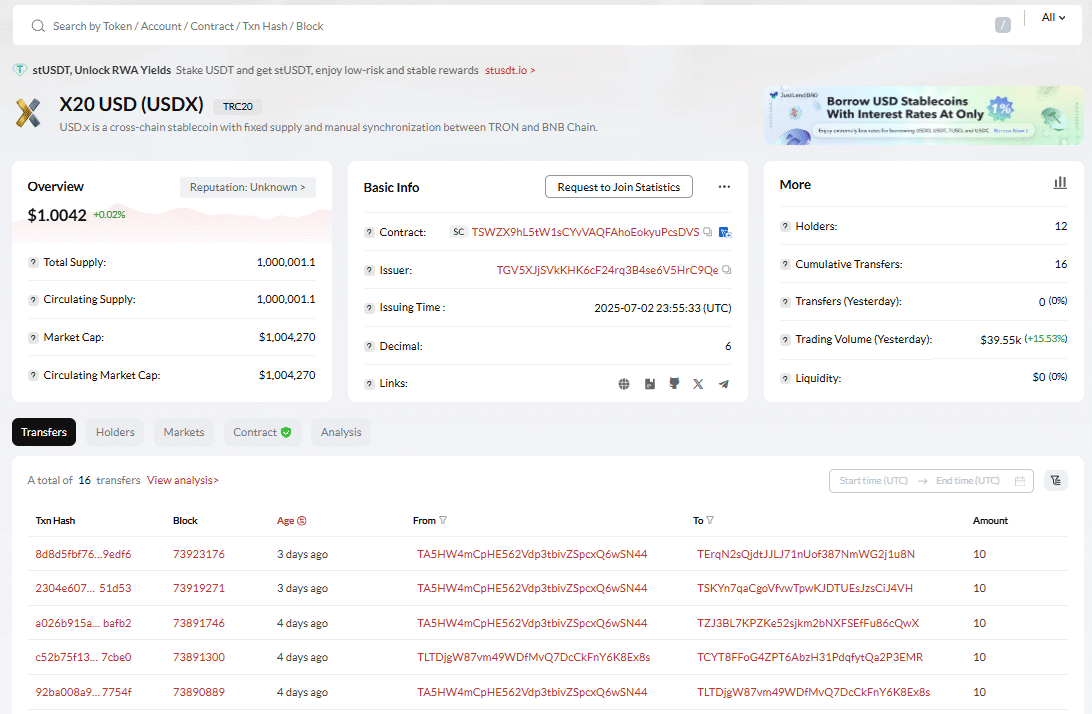Open the To column filter
The height and width of the screenshot is (714, 1092).
tap(710, 520)
